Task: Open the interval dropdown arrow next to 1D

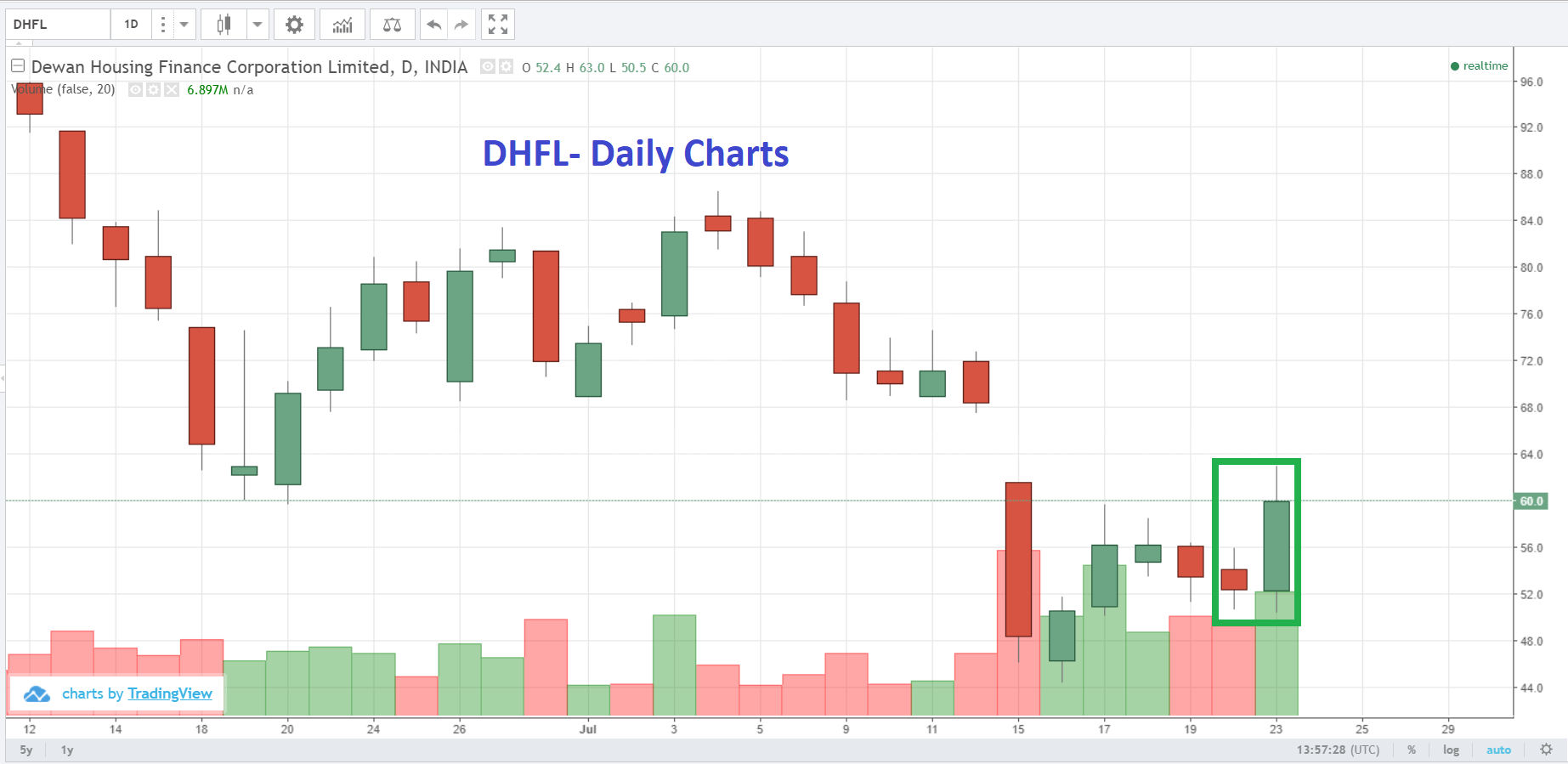Action: (184, 25)
